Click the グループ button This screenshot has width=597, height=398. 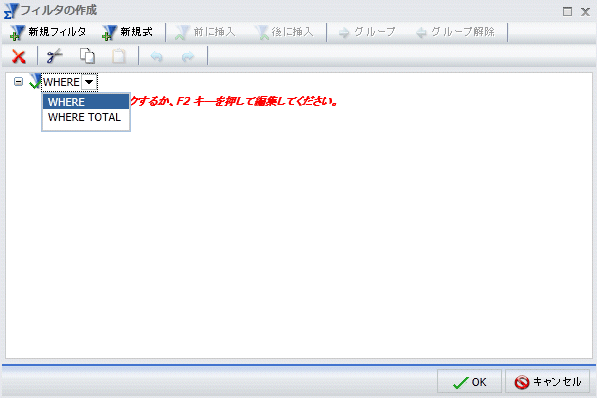pos(367,32)
